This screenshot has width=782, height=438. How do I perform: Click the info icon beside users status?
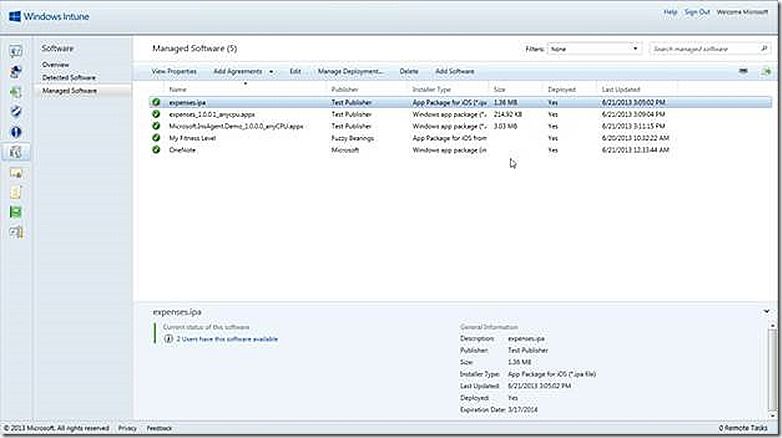coord(169,339)
